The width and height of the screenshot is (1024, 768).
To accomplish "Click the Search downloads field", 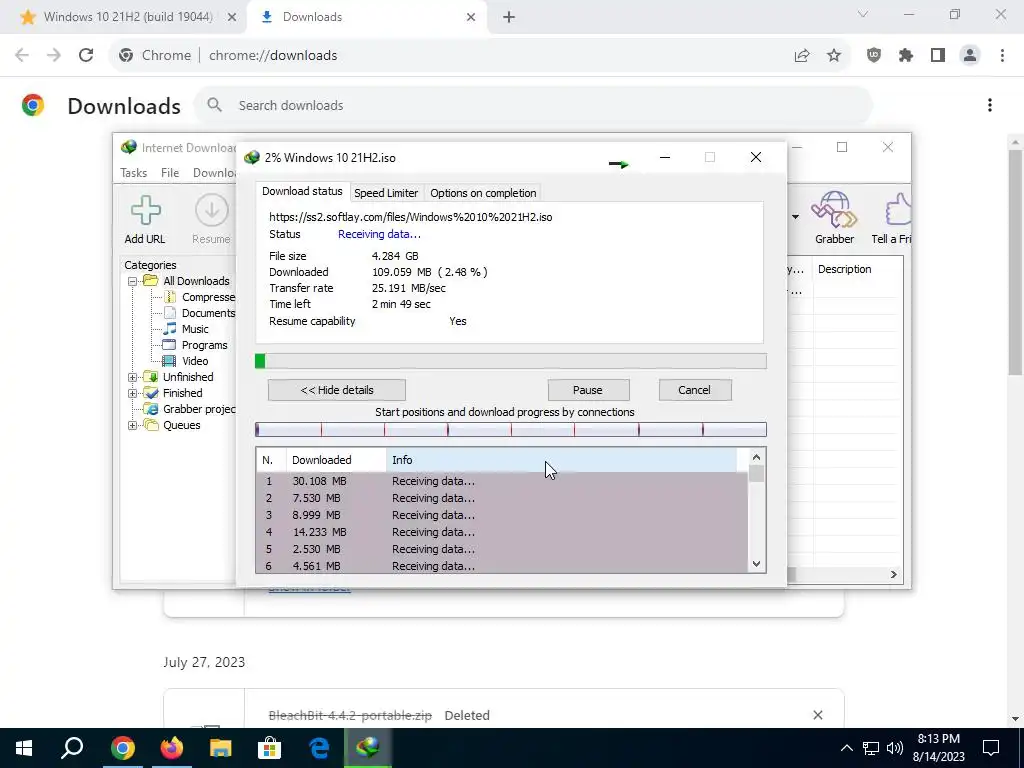I will [533, 105].
